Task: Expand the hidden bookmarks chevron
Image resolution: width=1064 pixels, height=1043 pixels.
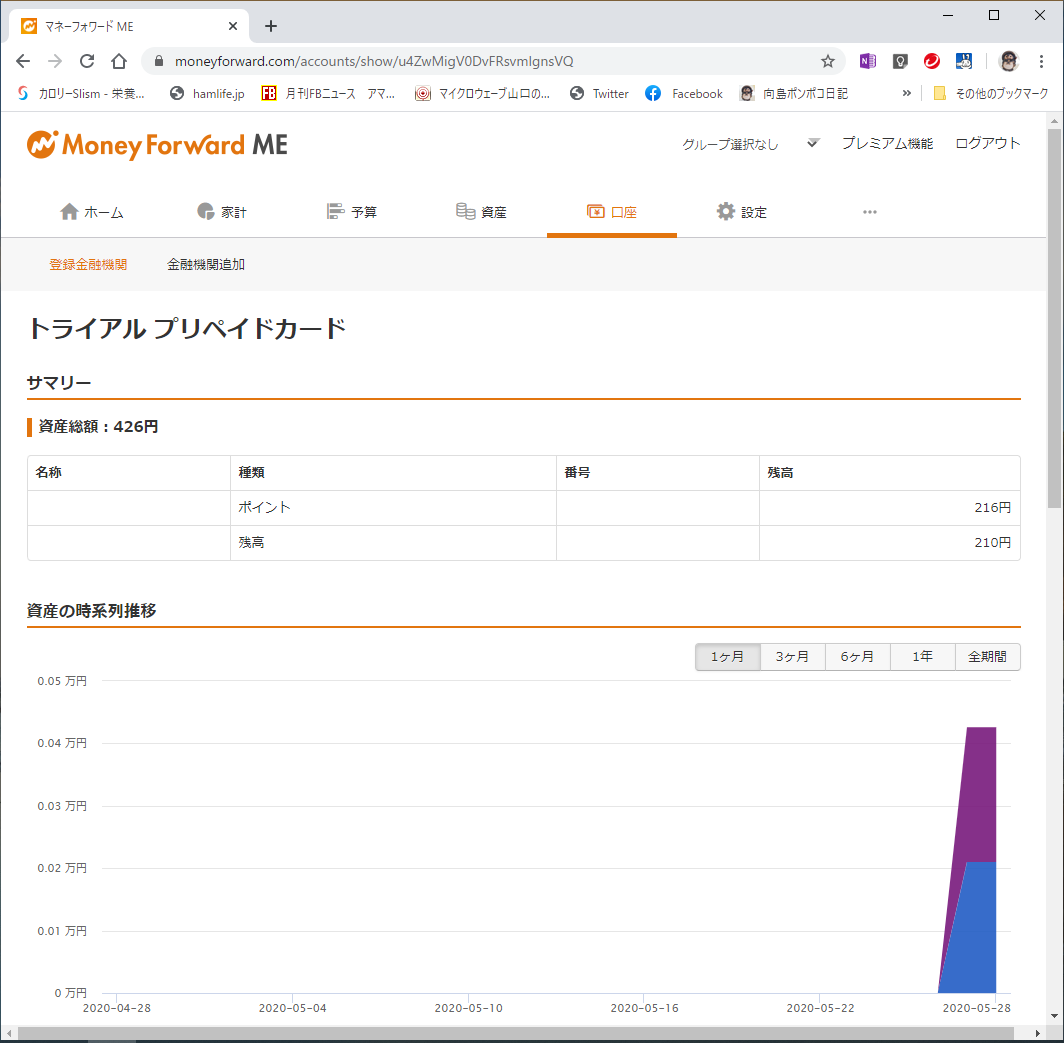Action: pos(907,94)
